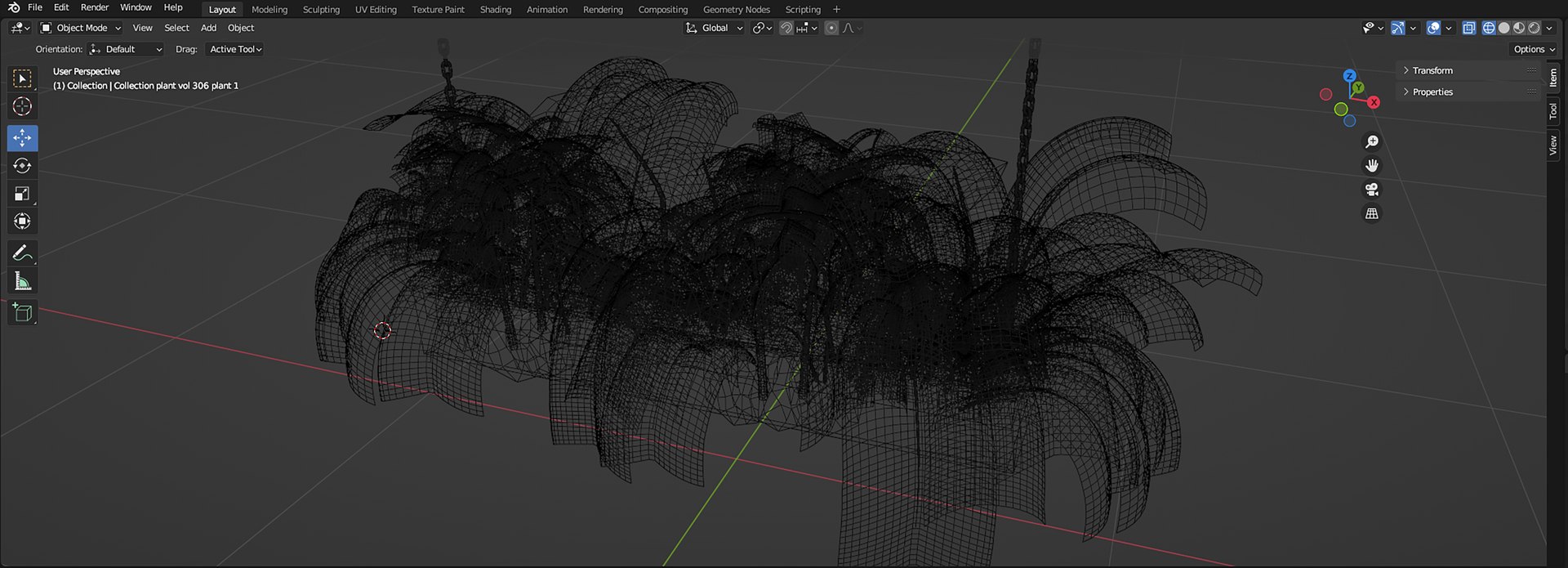
Task: Switch to the Texture Paint workspace
Action: (x=438, y=10)
